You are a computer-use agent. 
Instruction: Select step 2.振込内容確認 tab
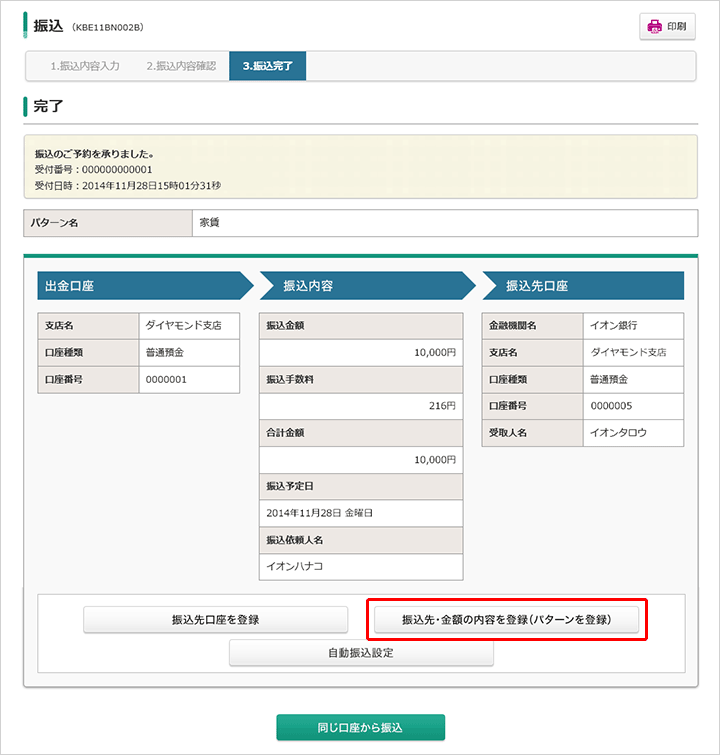pyautogui.click(x=181, y=66)
